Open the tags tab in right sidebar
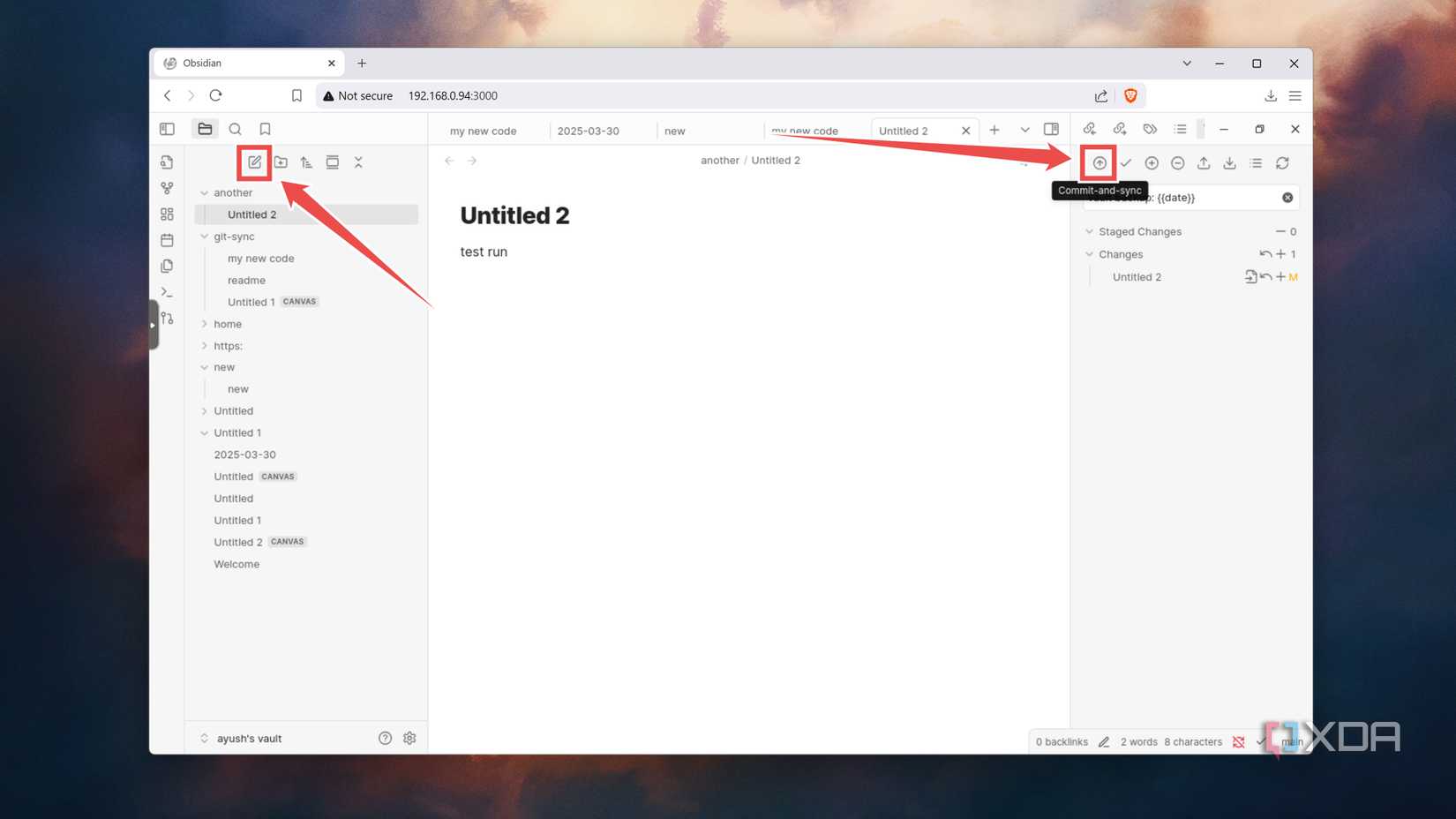The height and width of the screenshot is (819, 1456). [x=1150, y=129]
